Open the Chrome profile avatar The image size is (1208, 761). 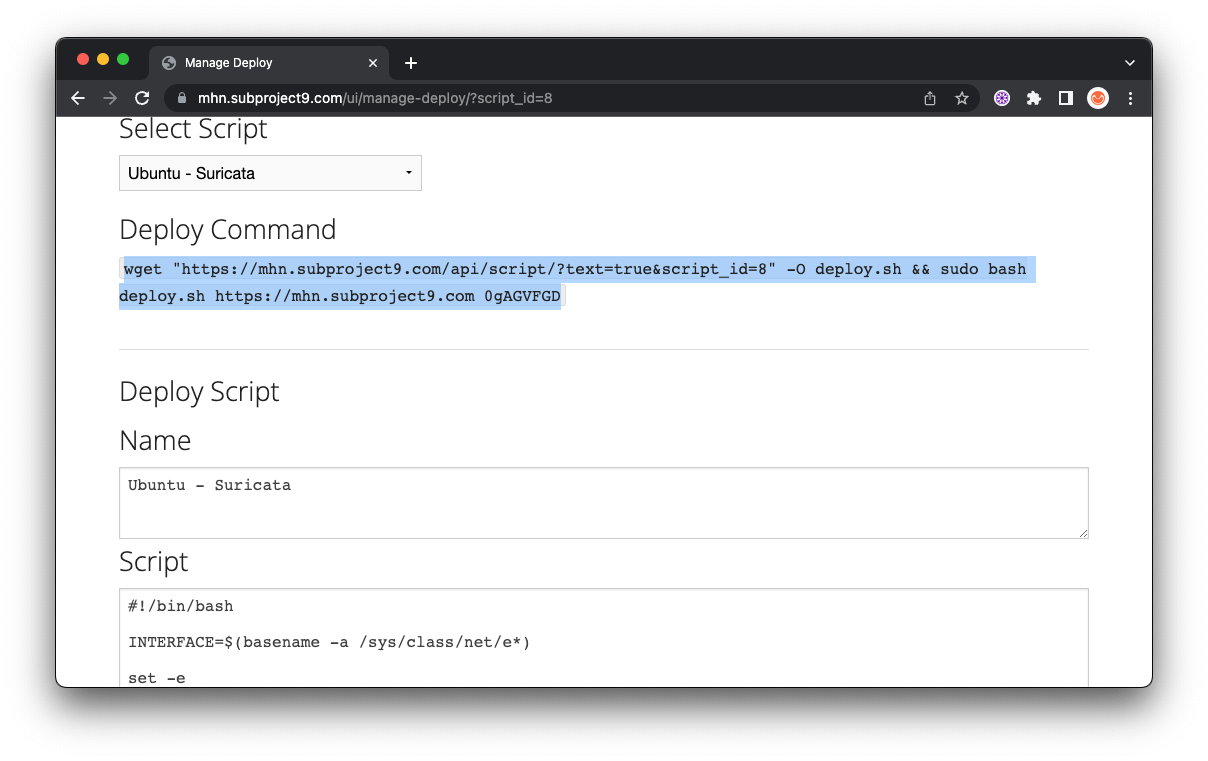pos(1098,98)
